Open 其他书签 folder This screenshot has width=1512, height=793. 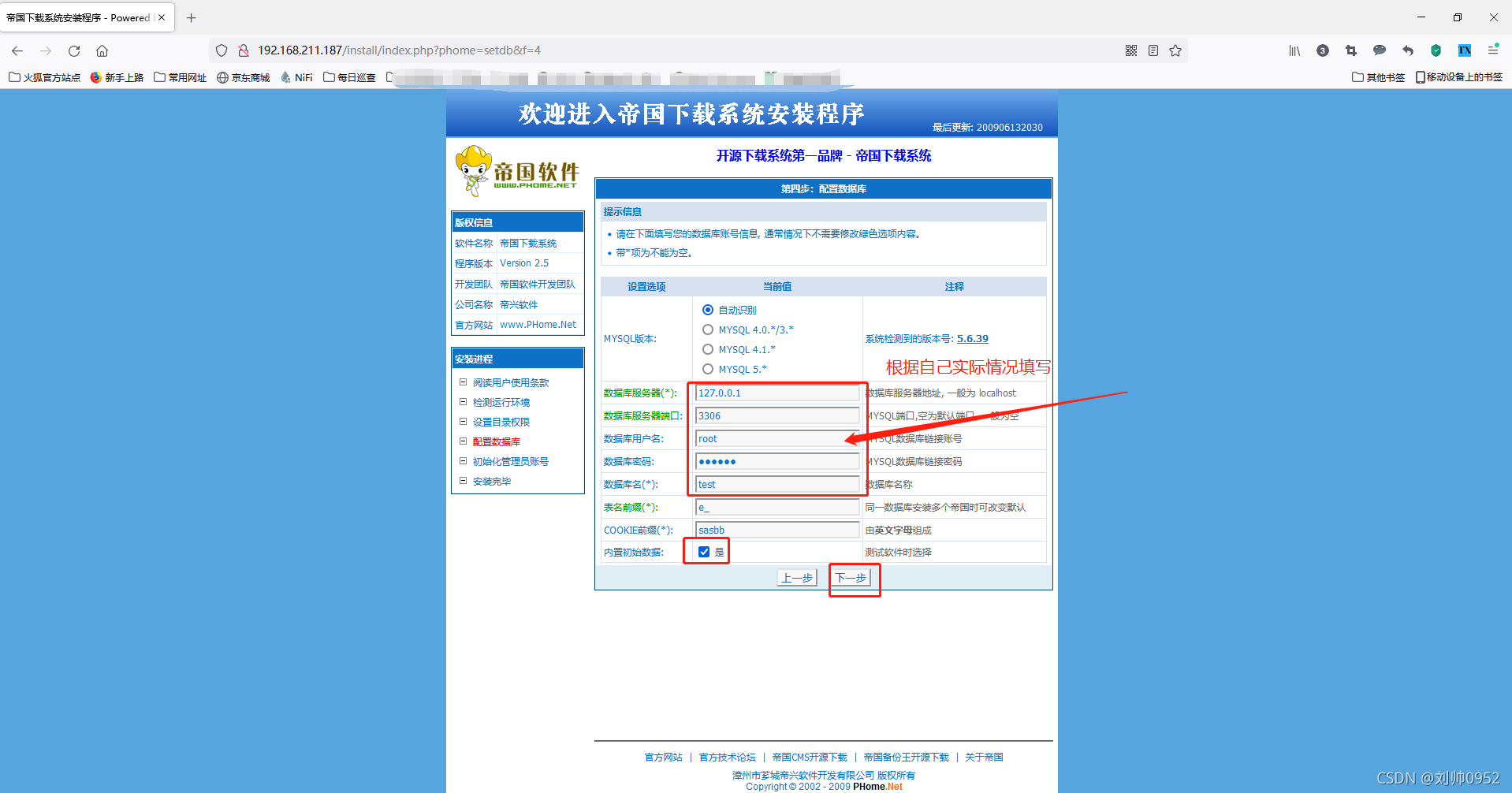[x=1378, y=77]
